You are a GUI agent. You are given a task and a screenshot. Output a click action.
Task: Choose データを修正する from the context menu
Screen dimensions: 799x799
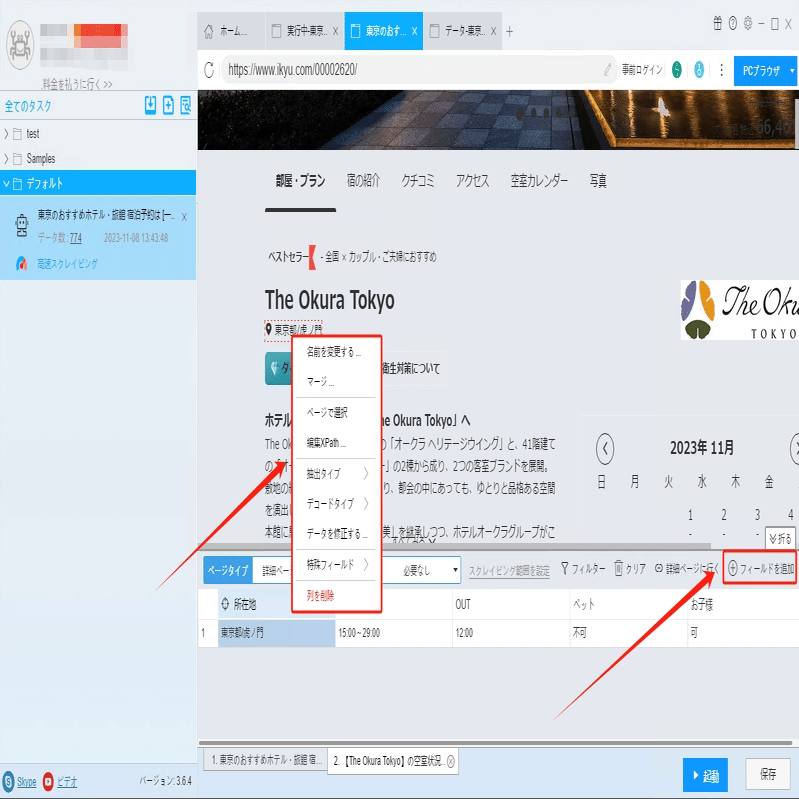pos(336,534)
